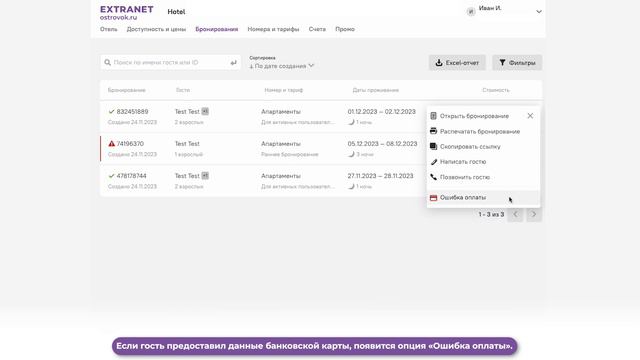Screen dimensions: 640x360
Task: Click dates 05.12.2023 – 08.12.2023
Action: [382, 144]
